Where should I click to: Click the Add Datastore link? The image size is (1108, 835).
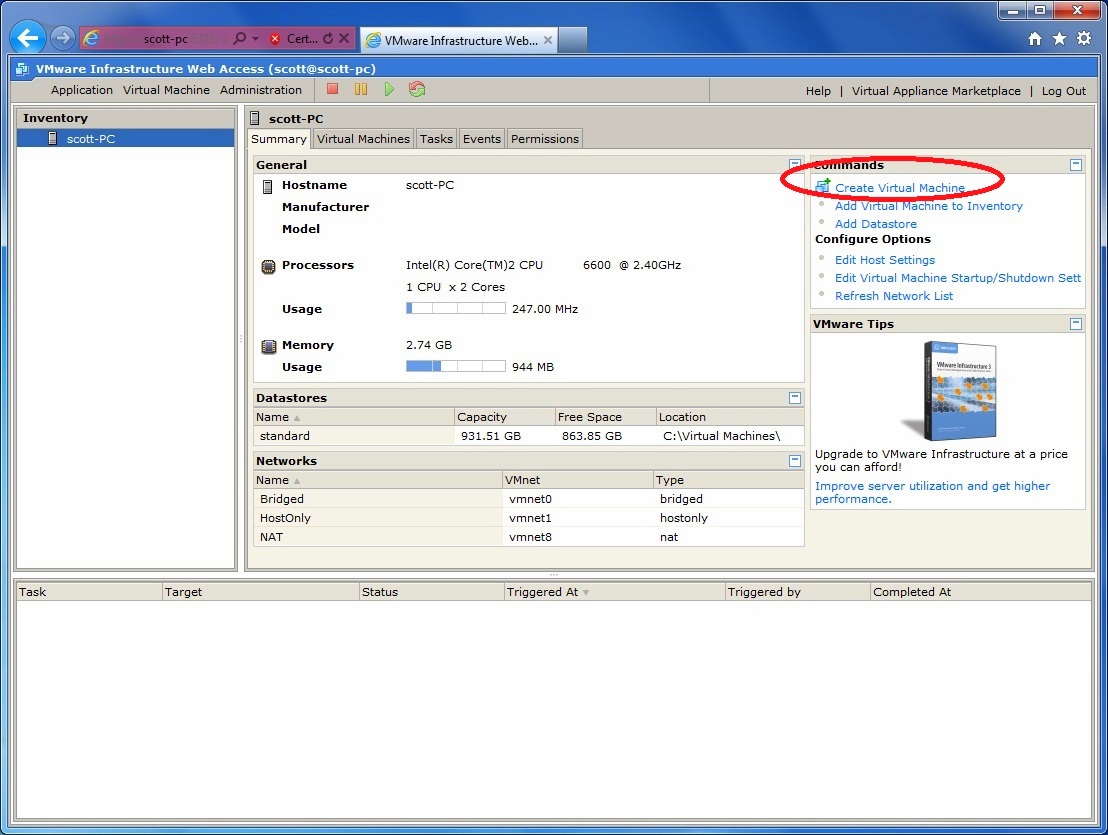876,224
